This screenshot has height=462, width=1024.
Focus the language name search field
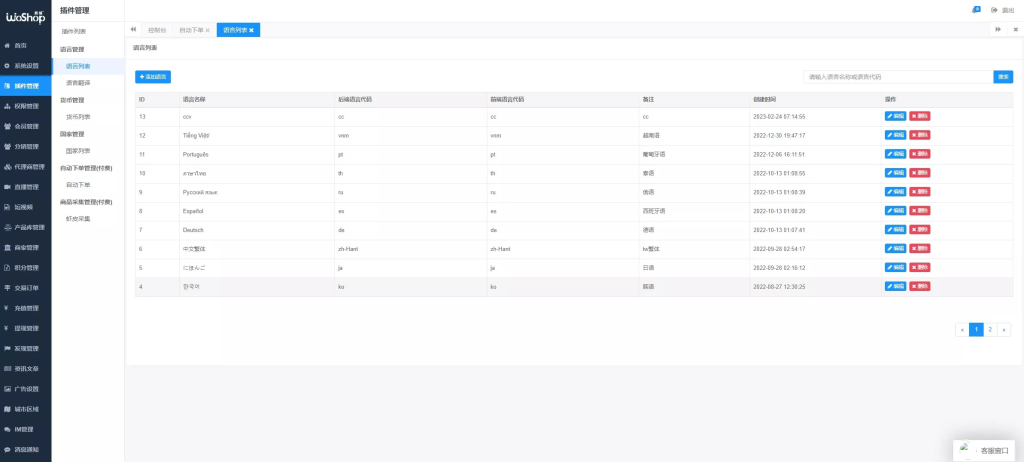point(898,77)
